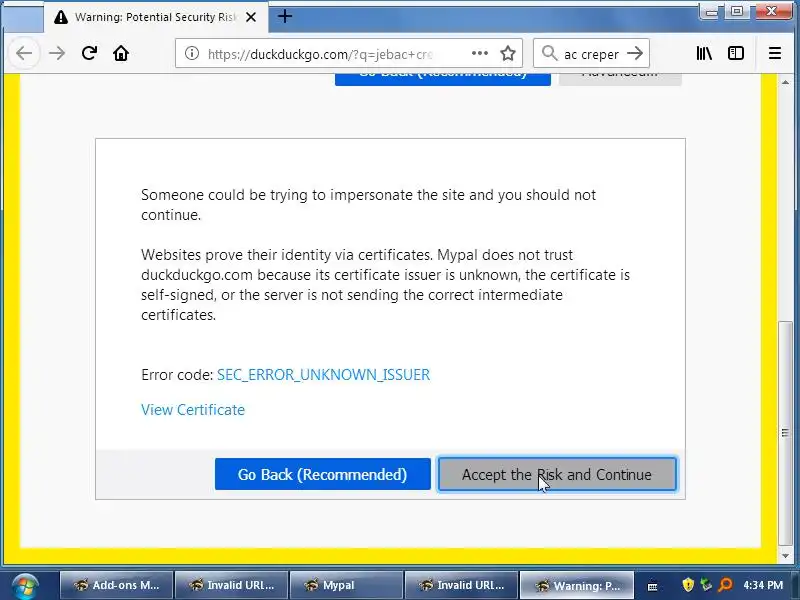Image resolution: width=800 pixels, height=600 pixels.
Task: Click scrollbar up arrow
Action: 786,82
